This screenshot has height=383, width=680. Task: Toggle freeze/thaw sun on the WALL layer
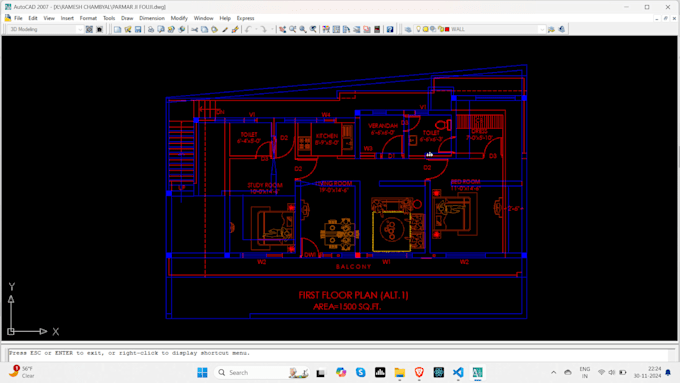(x=425, y=29)
